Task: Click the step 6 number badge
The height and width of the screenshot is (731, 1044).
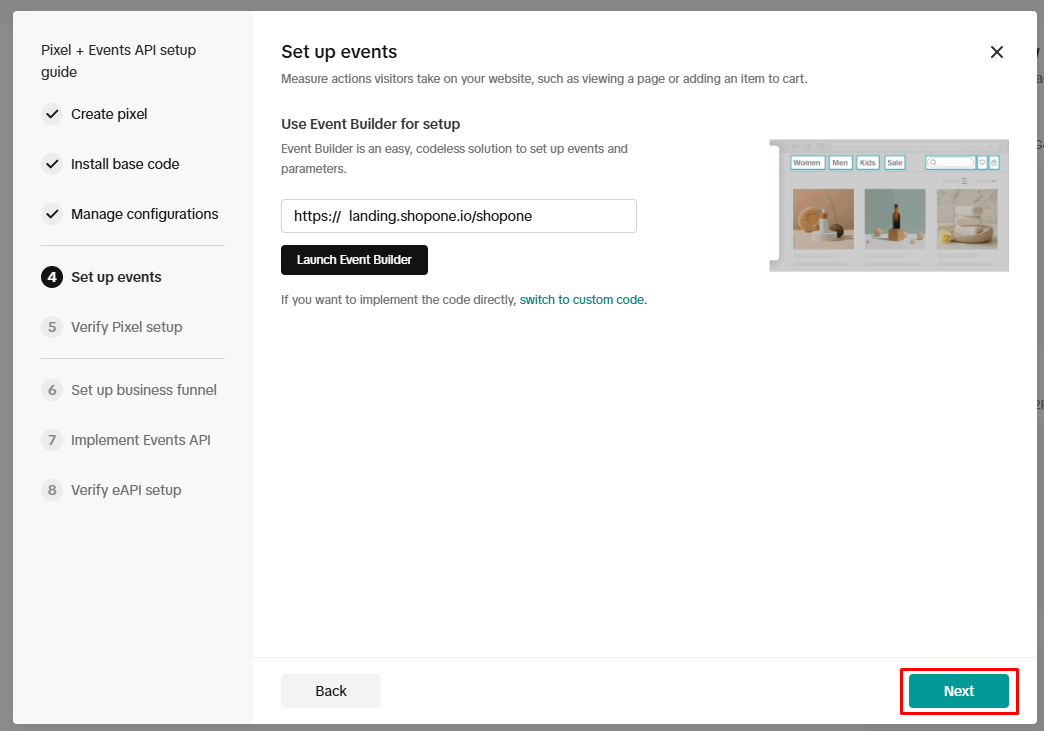Action: [52, 390]
